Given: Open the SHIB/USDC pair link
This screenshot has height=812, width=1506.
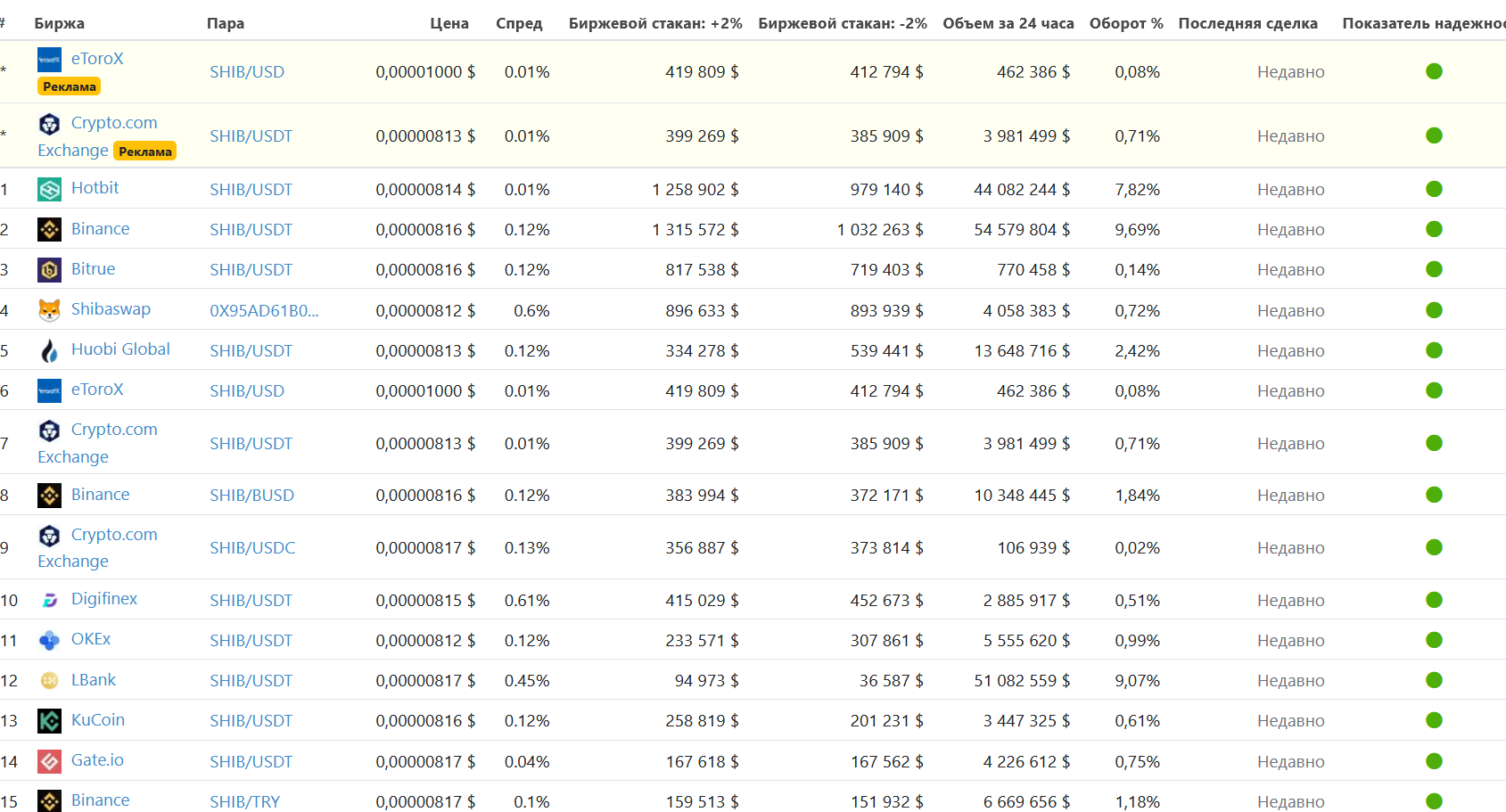Looking at the screenshot, I should click(252, 548).
